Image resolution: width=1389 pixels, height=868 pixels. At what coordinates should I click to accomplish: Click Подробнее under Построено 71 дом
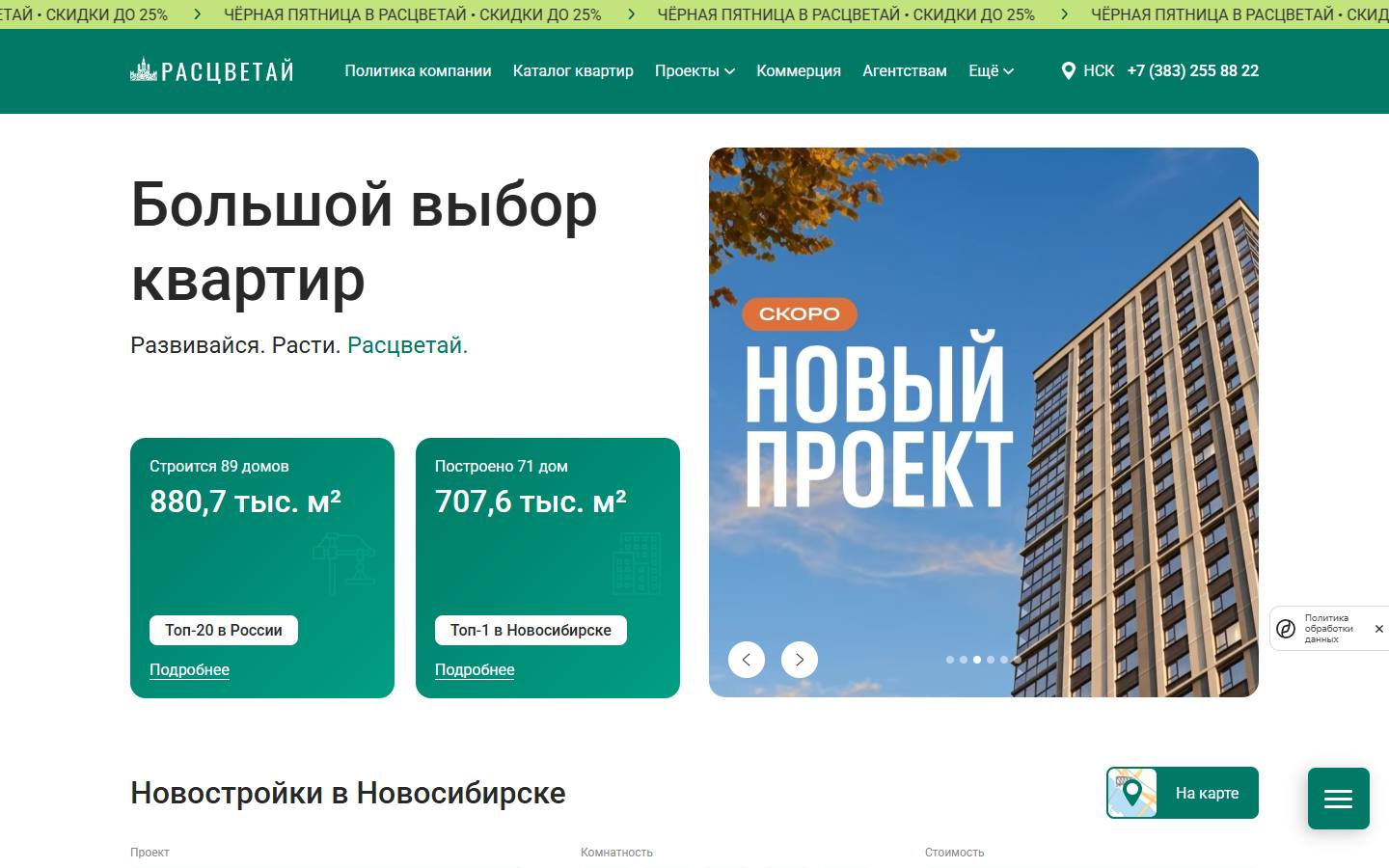(x=475, y=669)
